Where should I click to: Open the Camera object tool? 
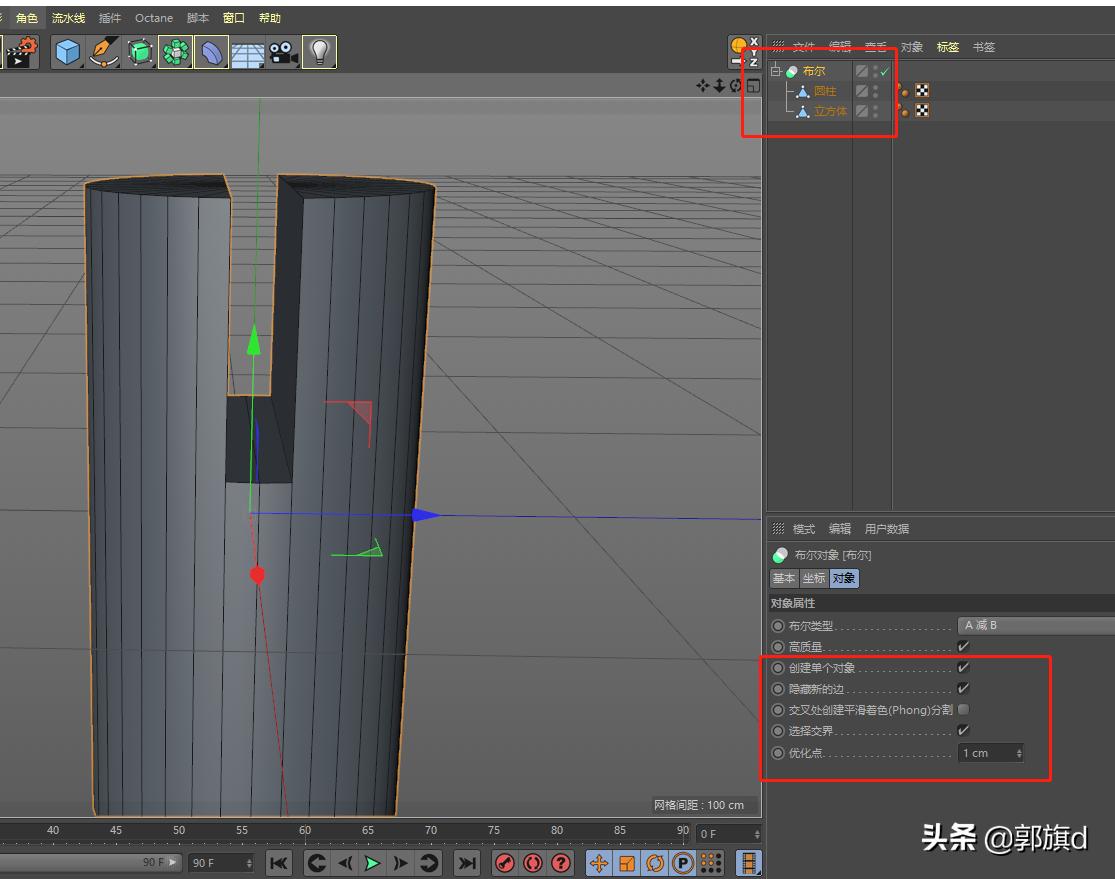(x=283, y=53)
